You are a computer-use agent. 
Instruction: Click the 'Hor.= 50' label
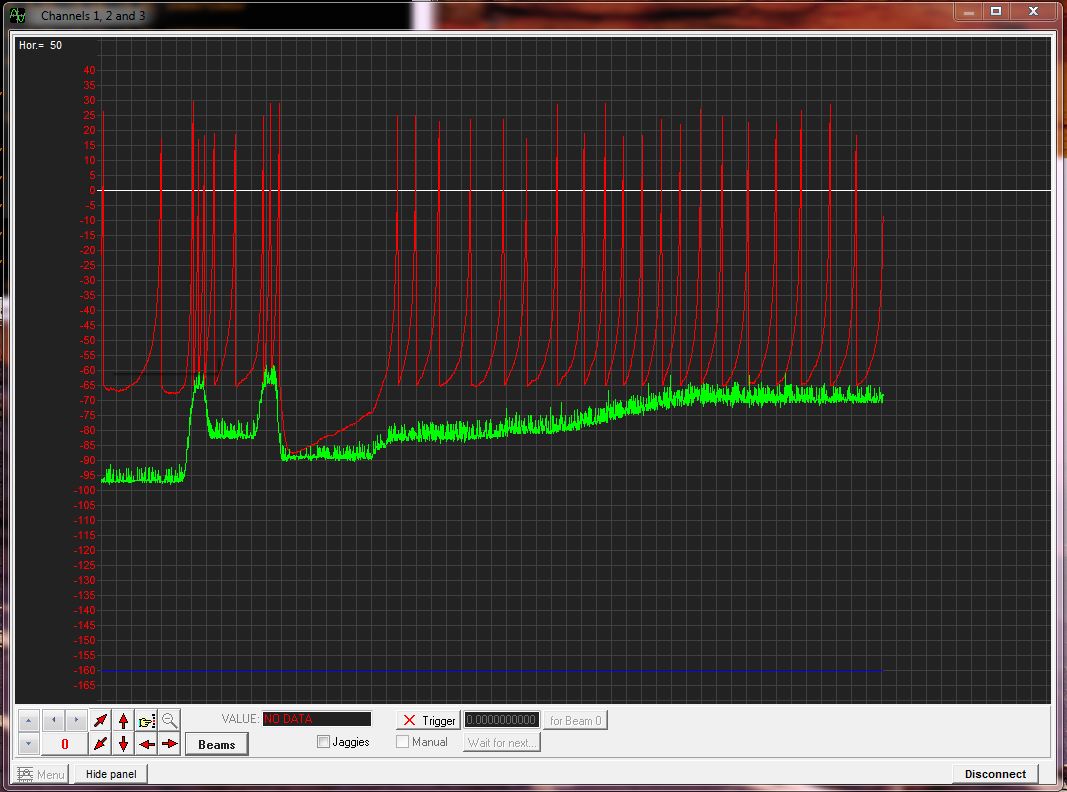(x=40, y=45)
